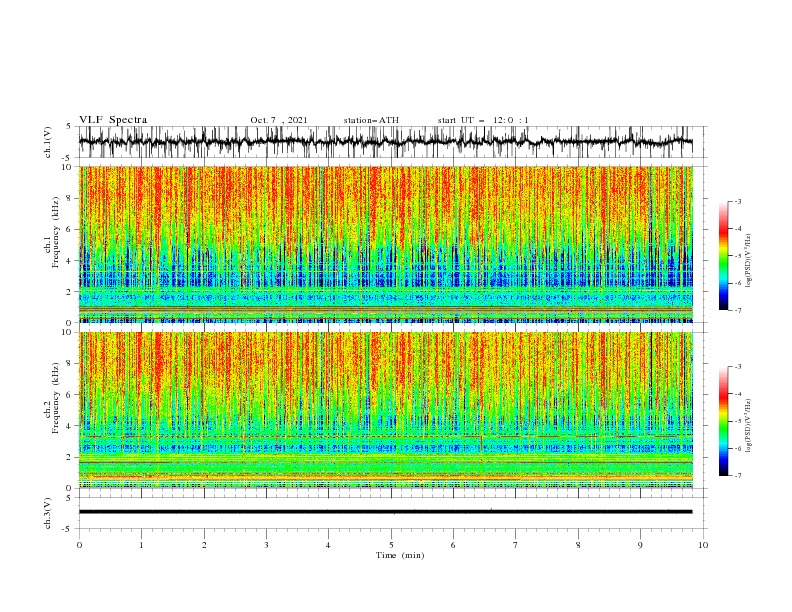
Task: Click the "-3" tick on ch.2 colorbar
Action: click(x=737, y=367)
